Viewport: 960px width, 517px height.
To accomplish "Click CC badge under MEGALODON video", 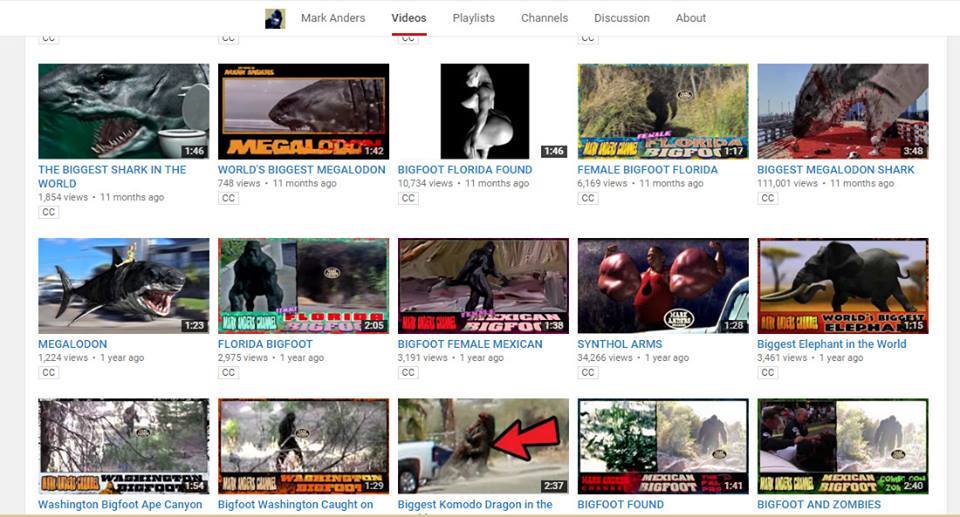I will [48, 373].
